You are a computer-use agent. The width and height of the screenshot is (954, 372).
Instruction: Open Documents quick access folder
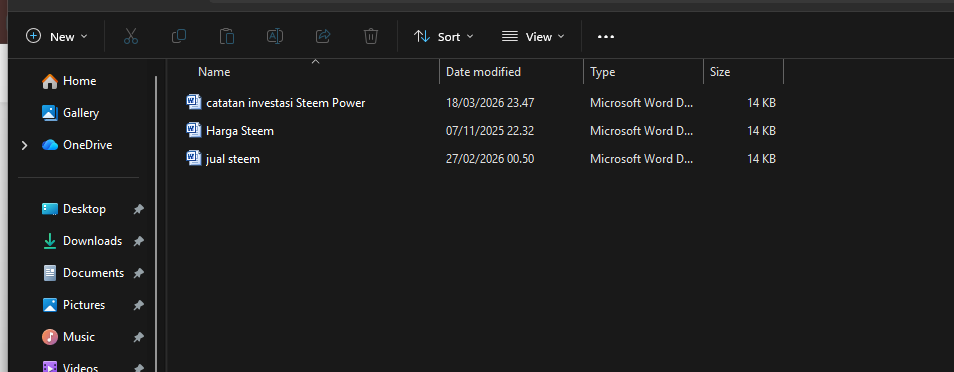(93, 273)
